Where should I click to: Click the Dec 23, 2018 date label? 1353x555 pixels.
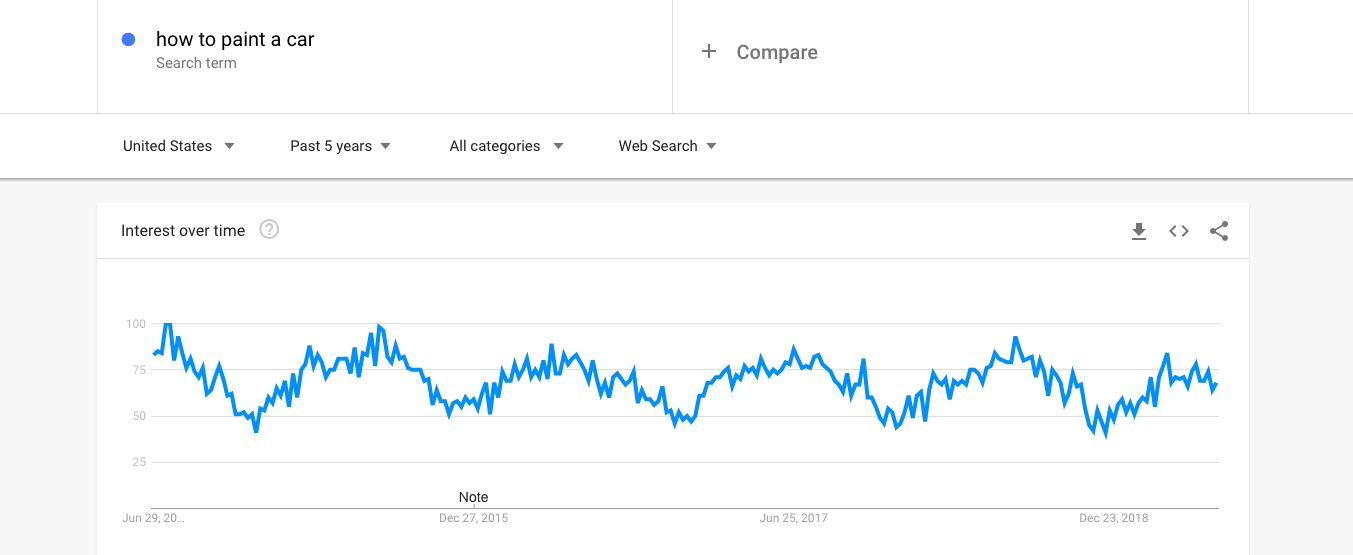pyautogui.click(x=1114, y=518)
